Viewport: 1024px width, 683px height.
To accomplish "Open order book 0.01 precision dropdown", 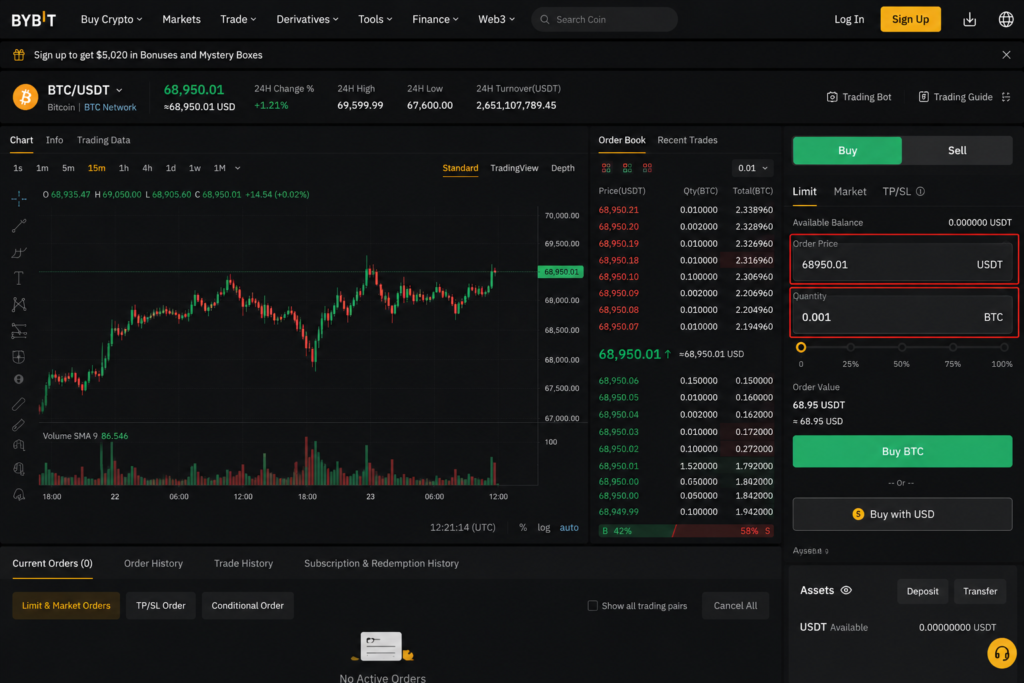I will pos(752,168).
